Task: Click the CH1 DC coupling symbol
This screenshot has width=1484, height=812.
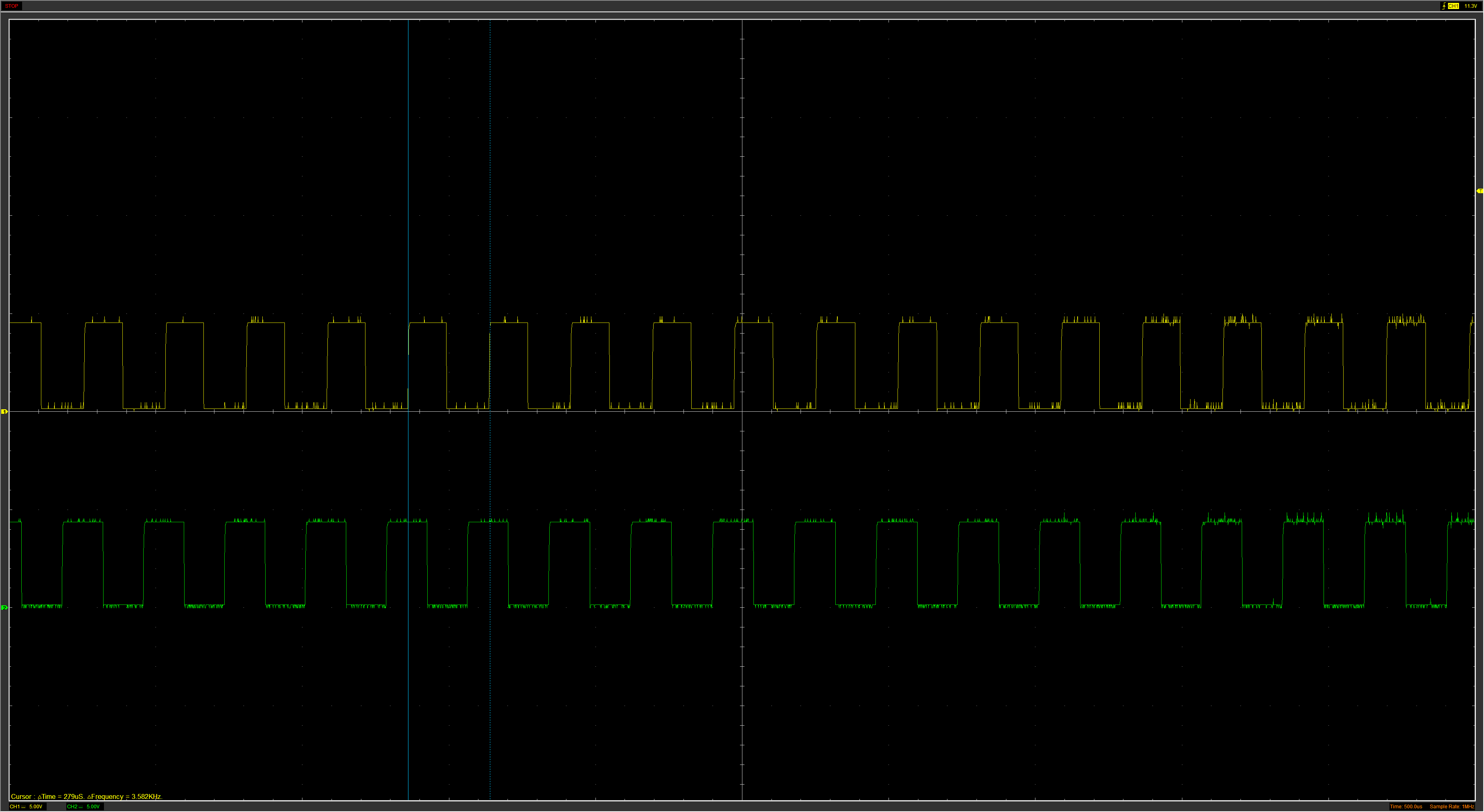Action: pos(23,806)
